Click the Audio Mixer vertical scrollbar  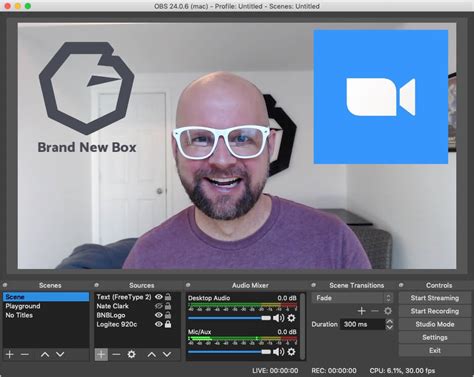coord(302,327)
